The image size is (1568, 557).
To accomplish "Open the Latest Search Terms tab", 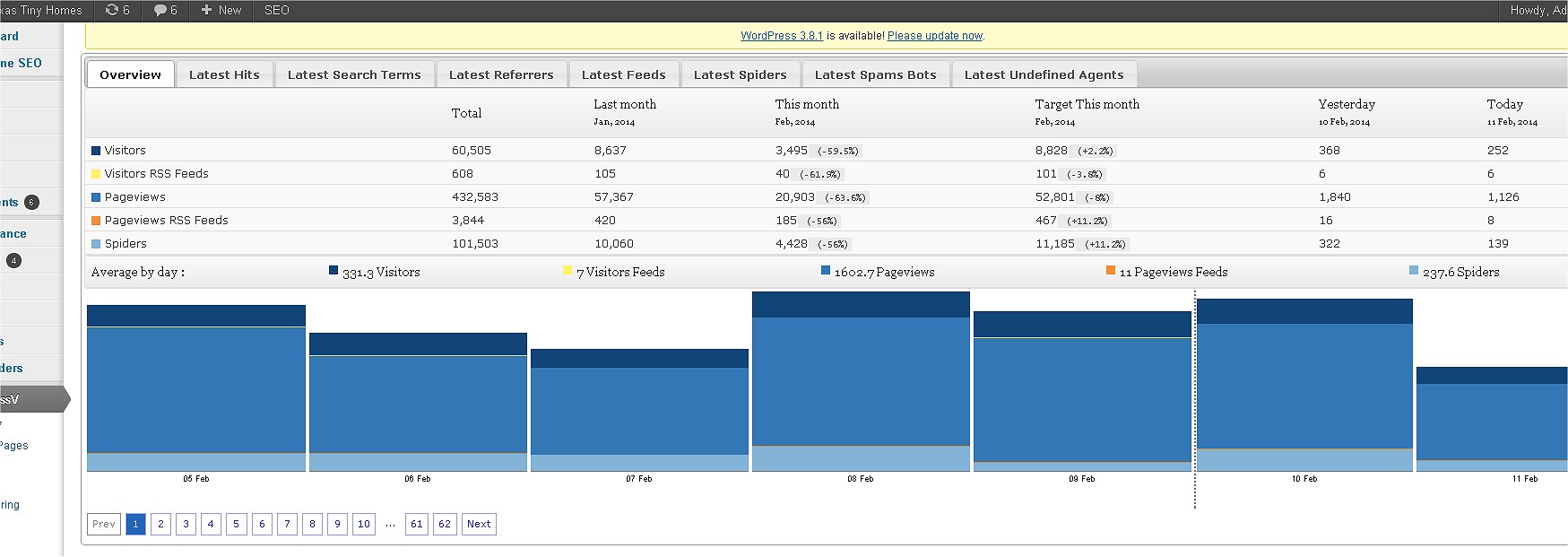I will click(354, 74).
